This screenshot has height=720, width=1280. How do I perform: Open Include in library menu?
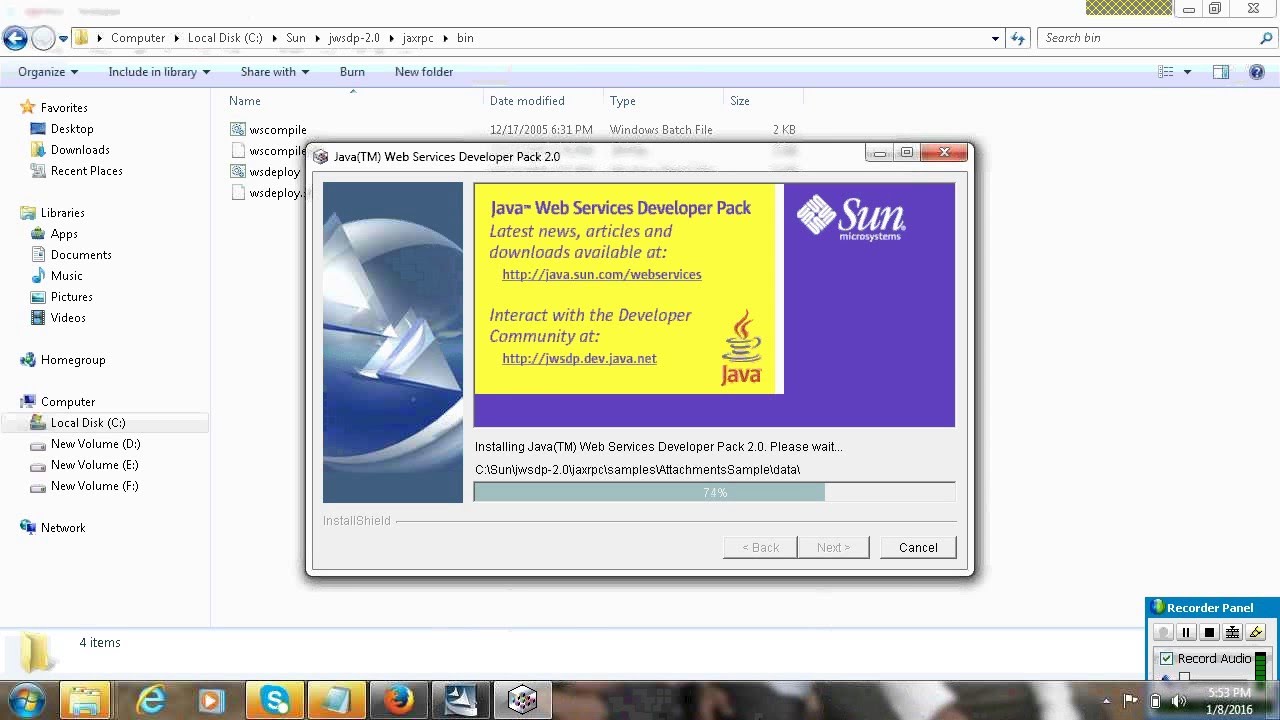click(x=159, y=72)
